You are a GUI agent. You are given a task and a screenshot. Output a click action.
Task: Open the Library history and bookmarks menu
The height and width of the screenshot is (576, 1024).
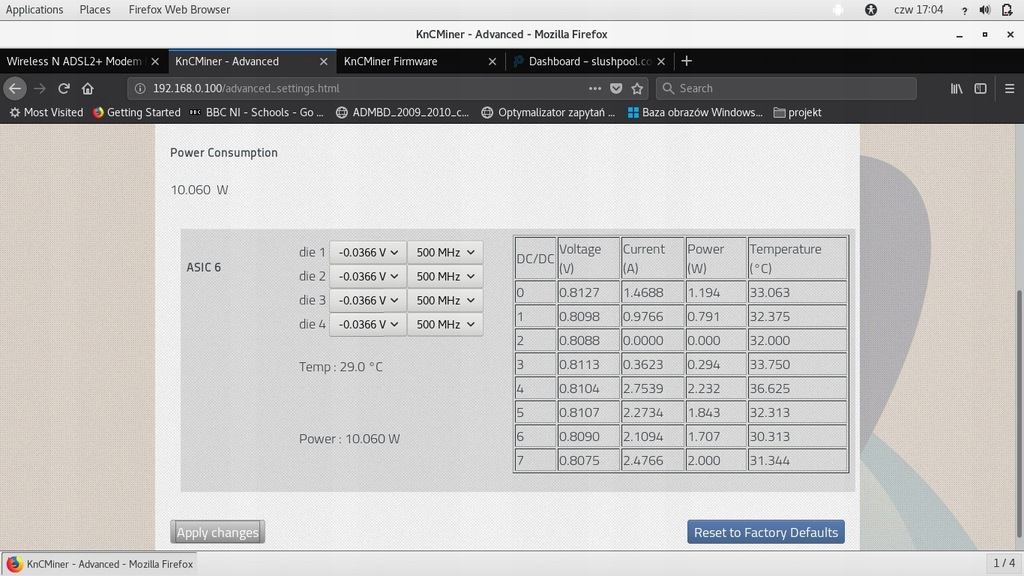956,88
